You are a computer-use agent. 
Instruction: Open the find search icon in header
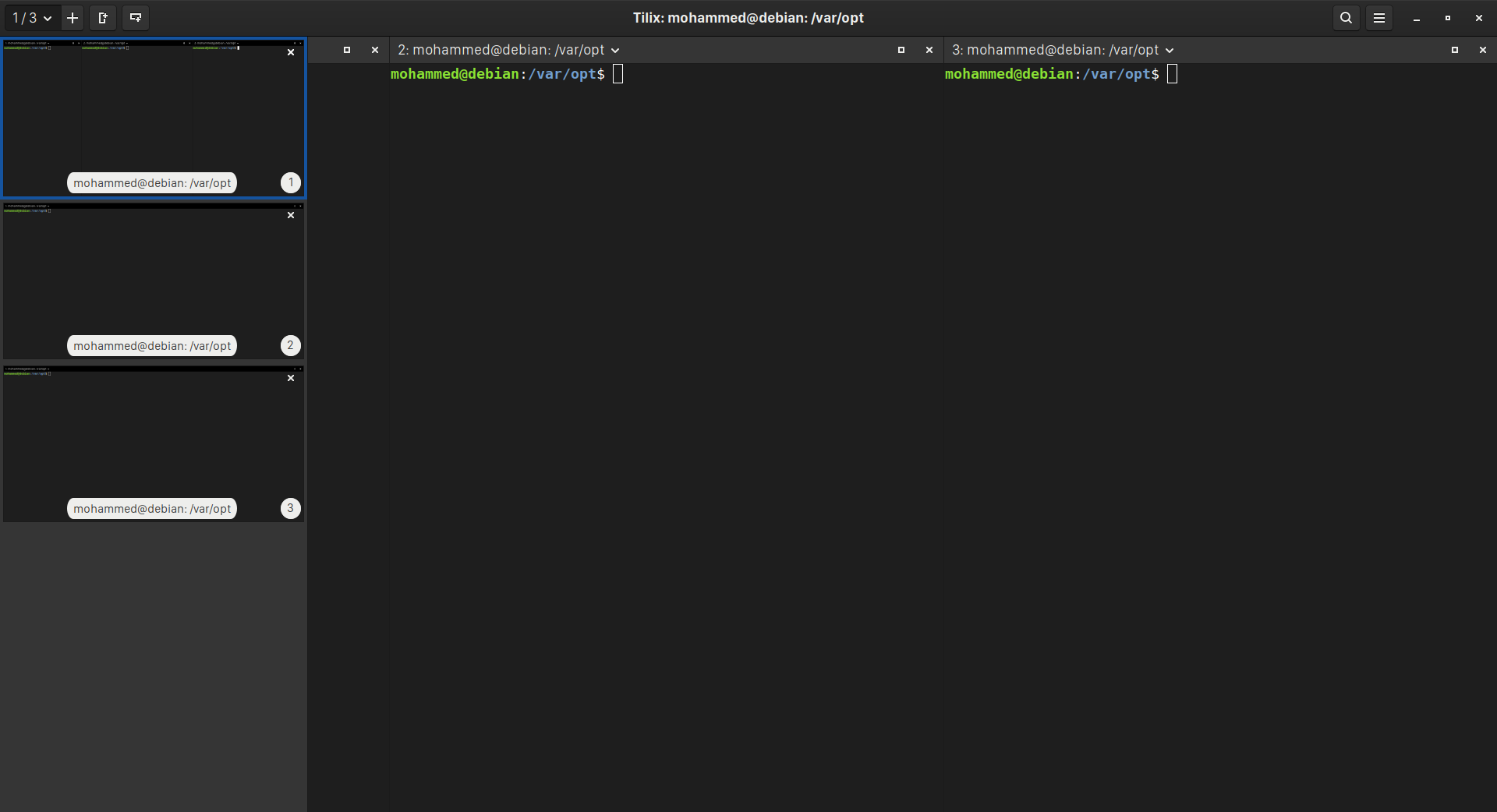point(1346,18)
